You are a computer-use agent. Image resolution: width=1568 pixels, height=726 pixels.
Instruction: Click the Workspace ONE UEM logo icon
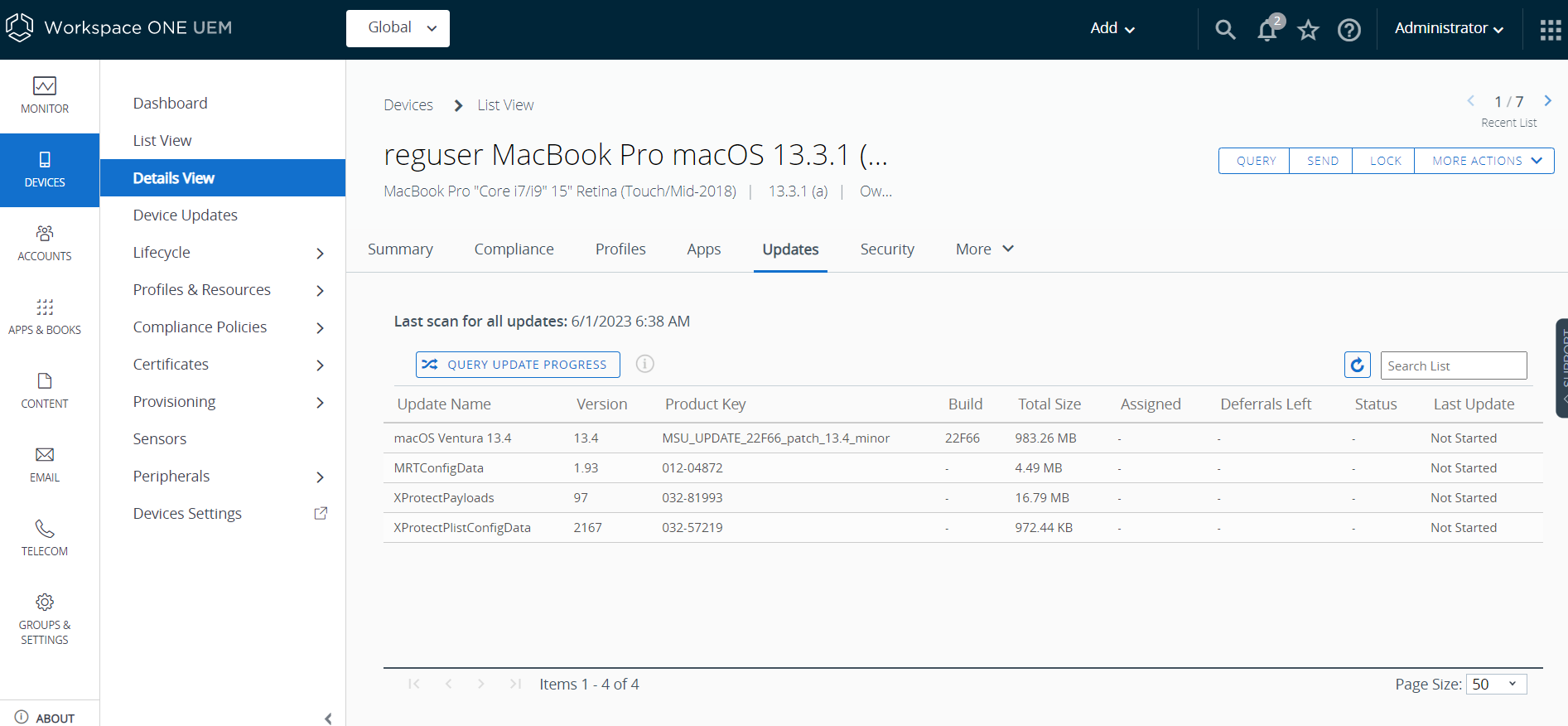[x=19, y=27]
